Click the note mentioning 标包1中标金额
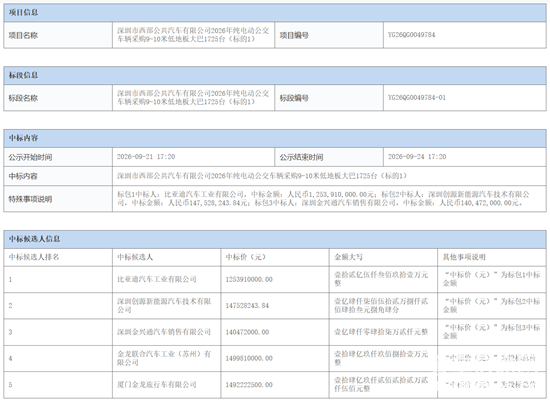Screen dimensions: 550x402 click(x=492, y=280)
